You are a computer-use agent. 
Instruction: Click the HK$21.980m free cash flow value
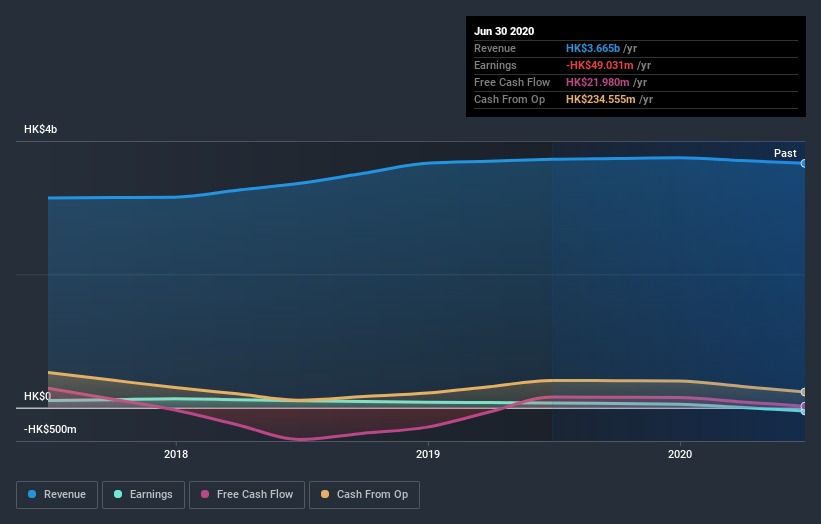click(x=597, y=82)
